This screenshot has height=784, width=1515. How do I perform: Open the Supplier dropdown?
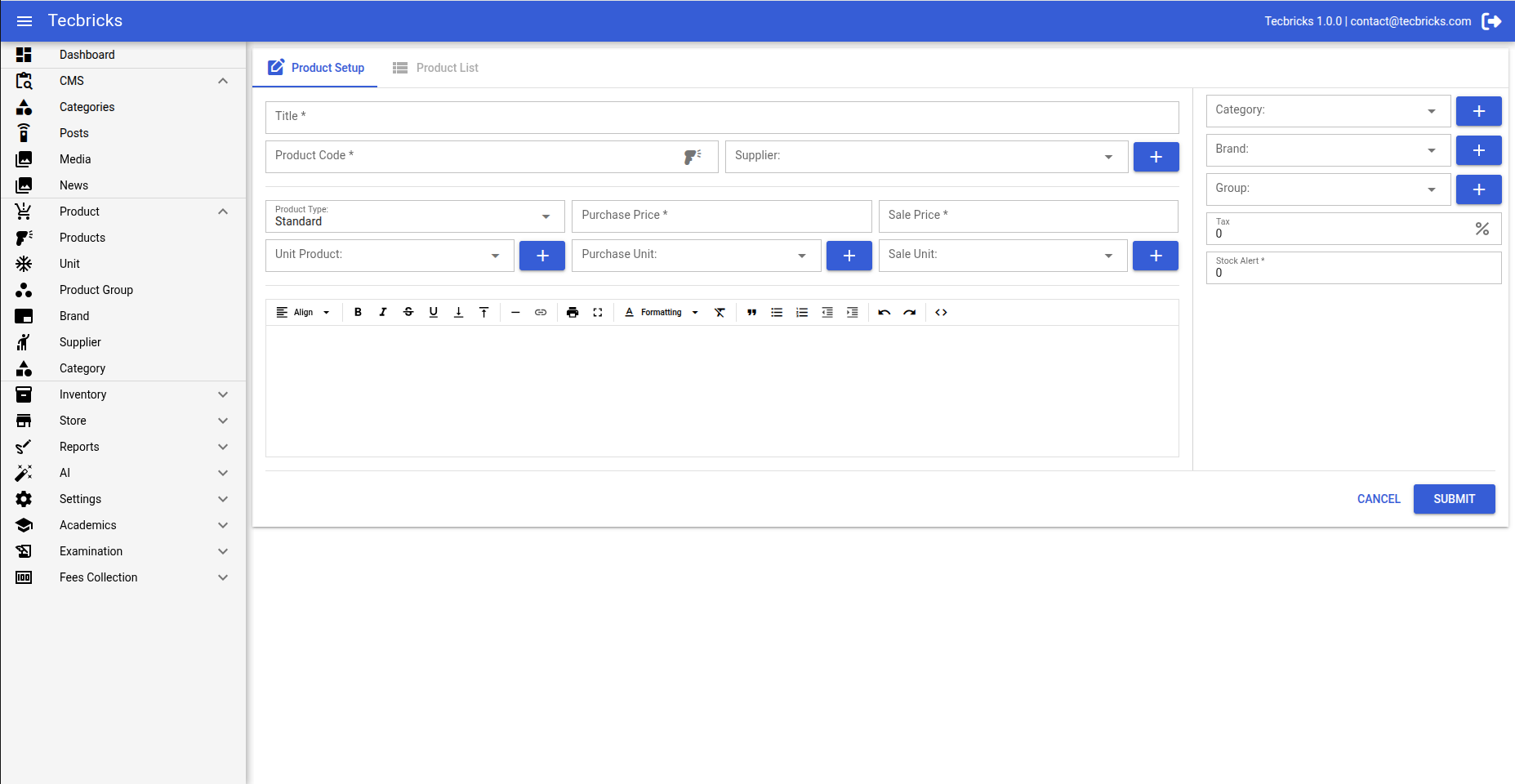tap(926, 157)
